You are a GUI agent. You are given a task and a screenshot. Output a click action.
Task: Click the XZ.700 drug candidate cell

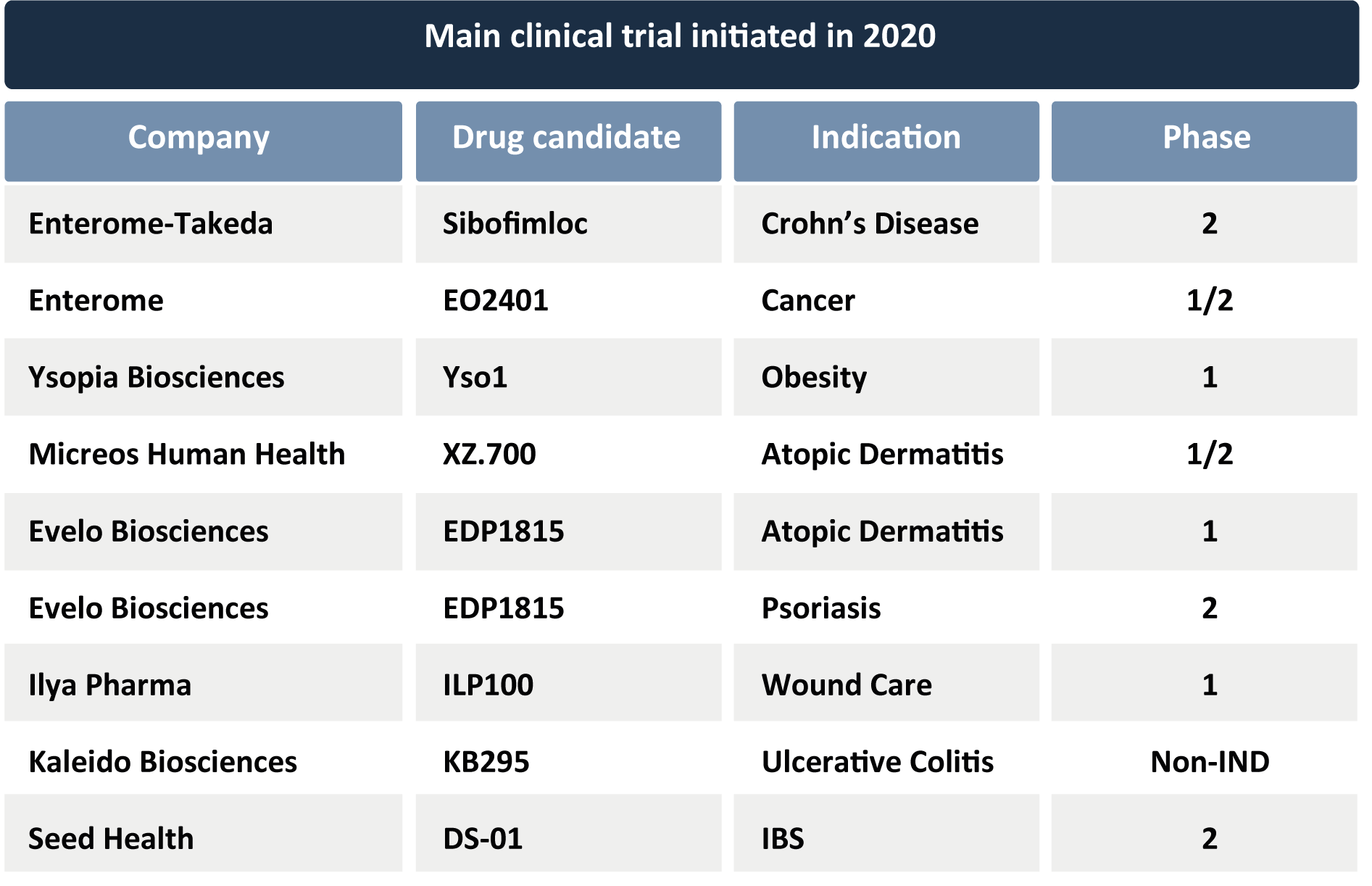click(x=489, y=455)
